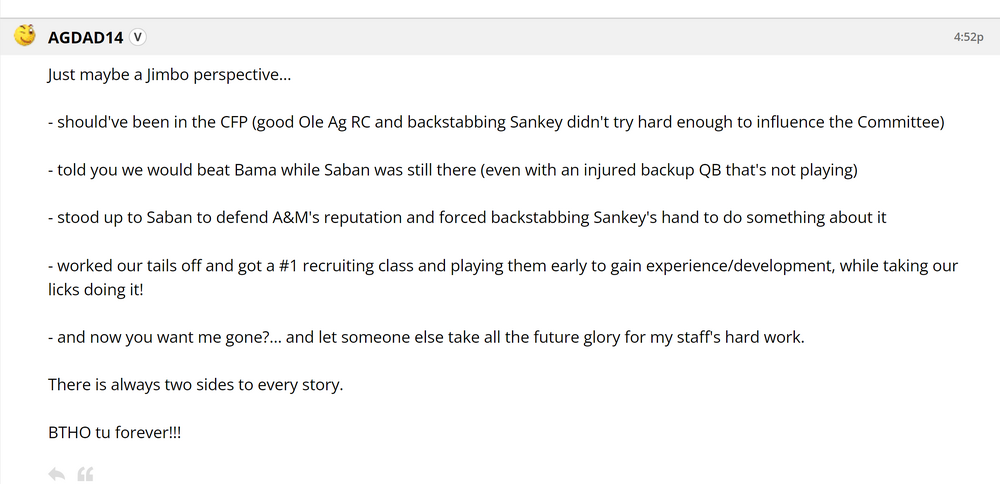Click the line starting "worked our tails off"
The width and height of the screenshot is (1000, 484).
pyautogui.click(x=502, y=265)
